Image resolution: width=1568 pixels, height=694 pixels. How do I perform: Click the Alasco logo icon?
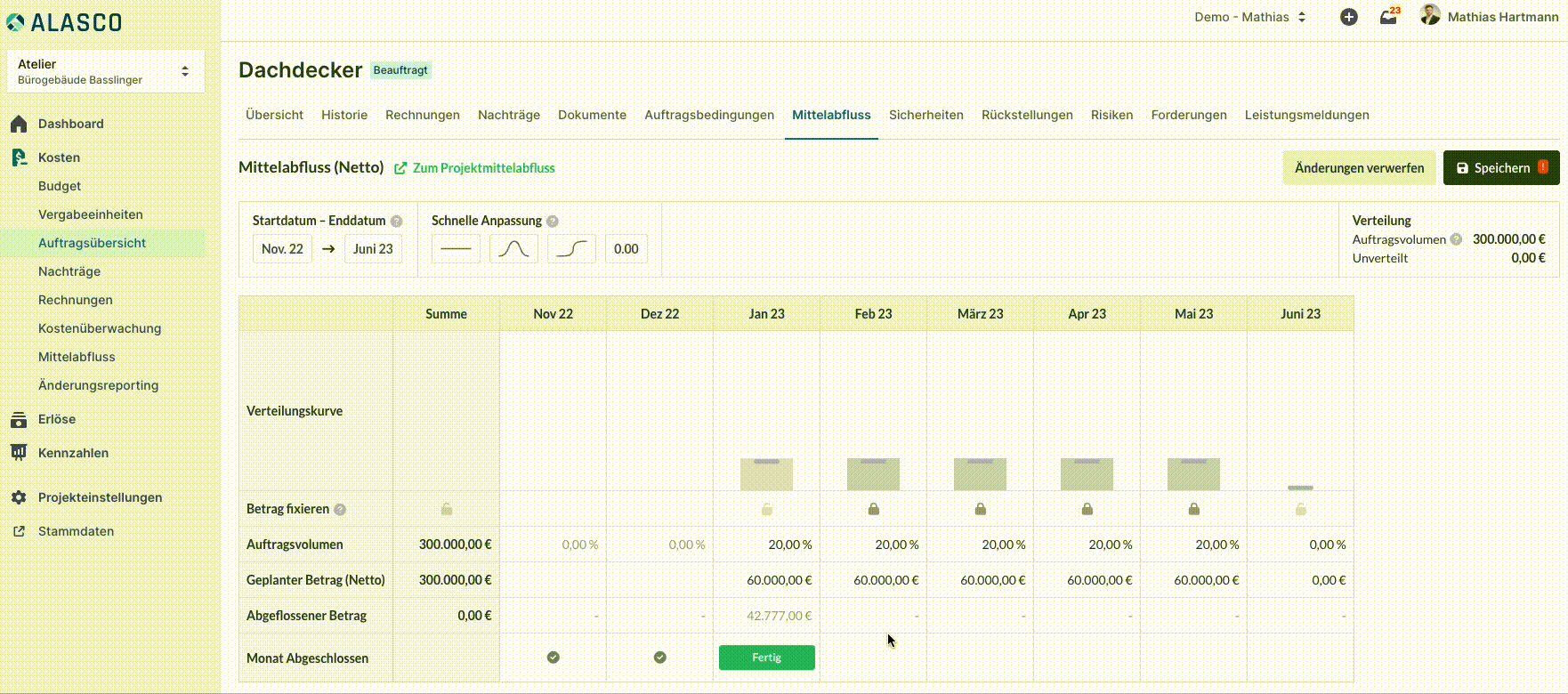15,22
